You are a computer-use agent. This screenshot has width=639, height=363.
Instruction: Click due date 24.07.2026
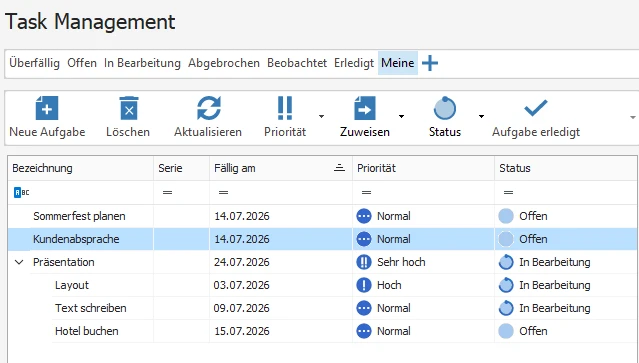pos(242,262)
